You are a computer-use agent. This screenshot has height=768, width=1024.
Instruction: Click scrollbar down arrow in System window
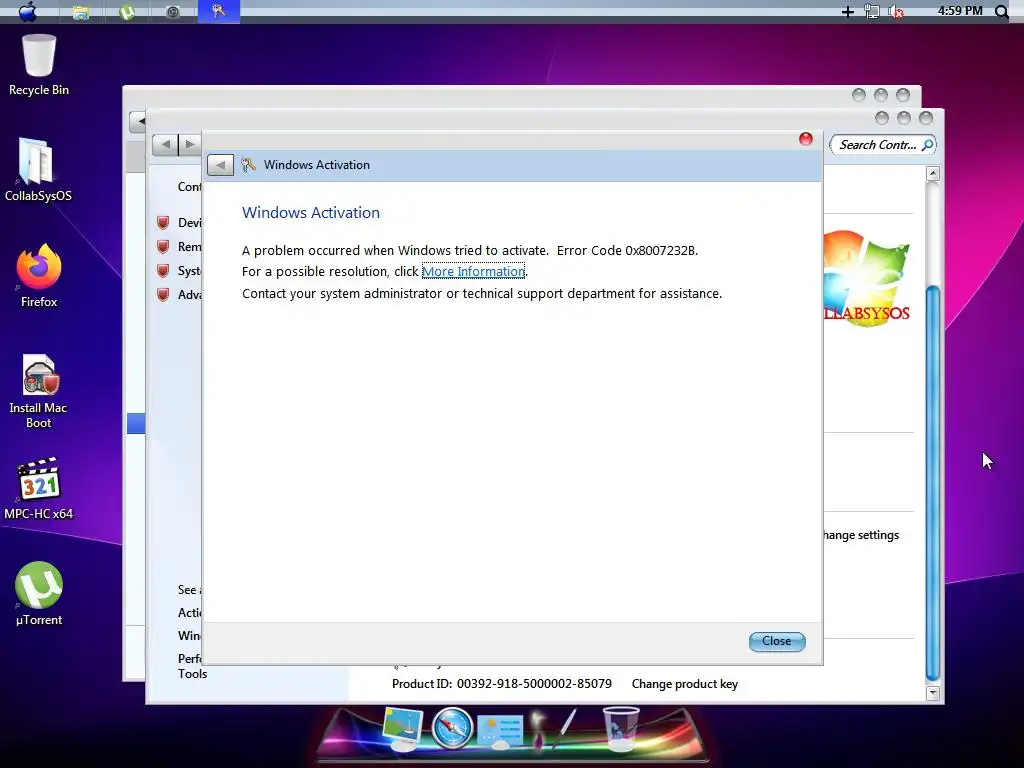[933, 693]
